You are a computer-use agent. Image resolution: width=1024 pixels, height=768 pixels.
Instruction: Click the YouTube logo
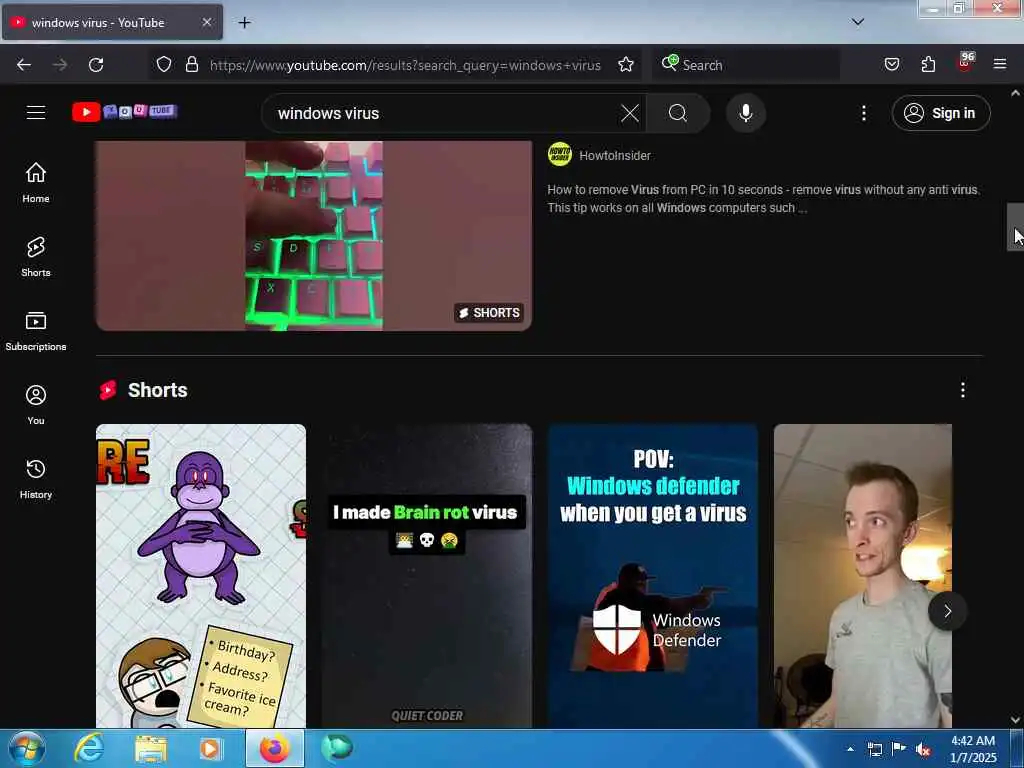pos(124,112)
